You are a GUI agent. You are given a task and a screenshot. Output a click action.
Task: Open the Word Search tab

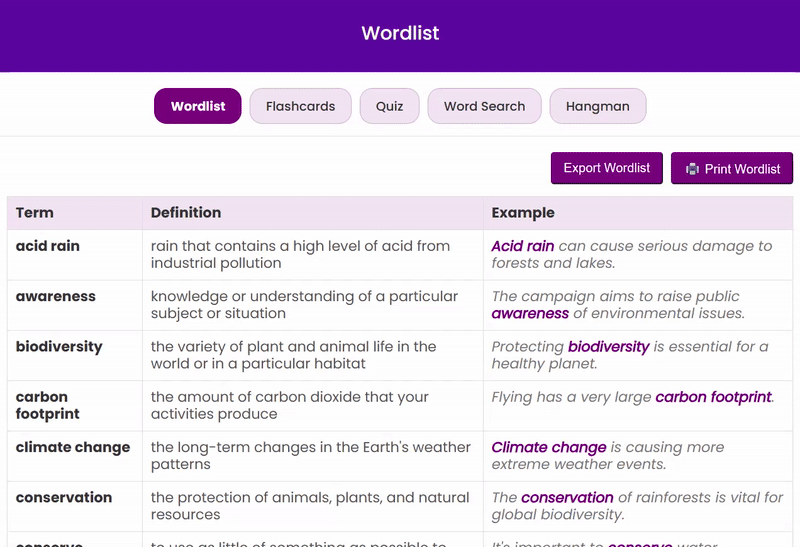(484, 106)
